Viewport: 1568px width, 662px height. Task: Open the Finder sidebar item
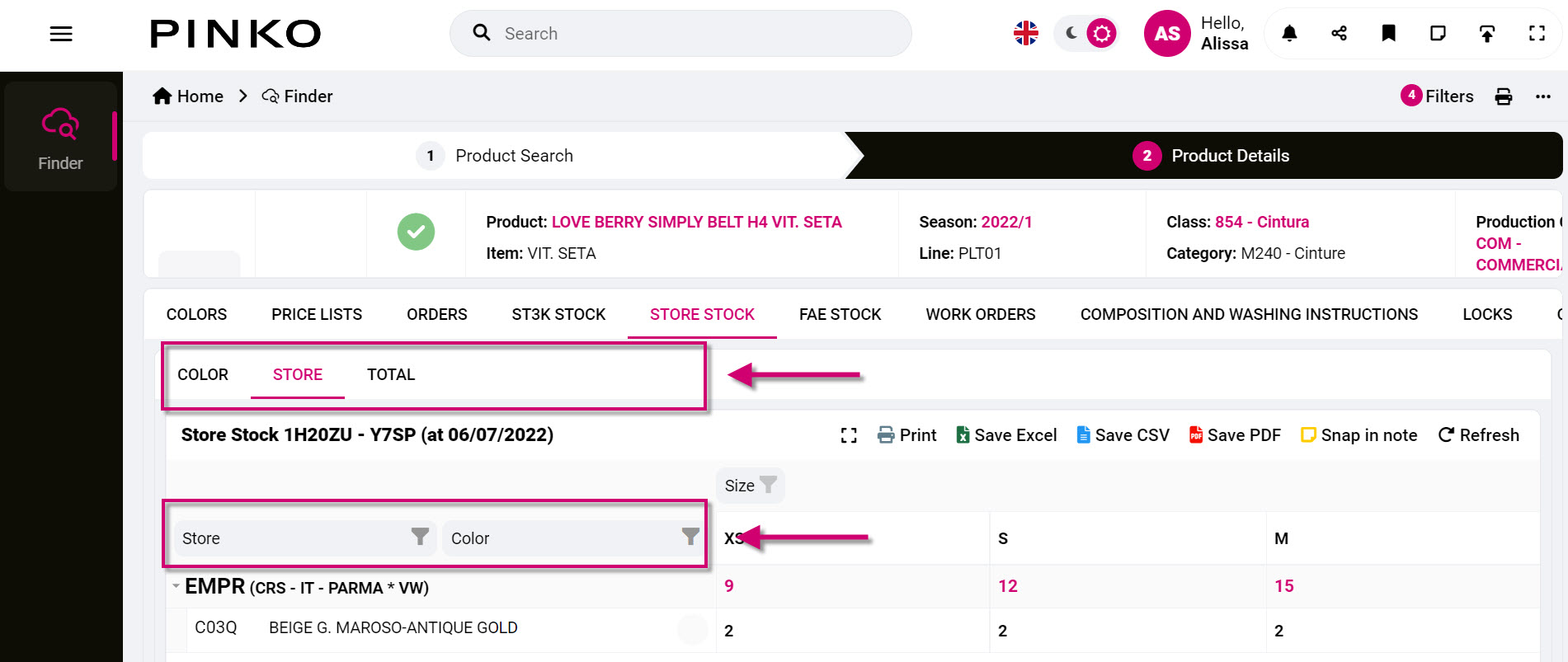[x=60, y=138]
